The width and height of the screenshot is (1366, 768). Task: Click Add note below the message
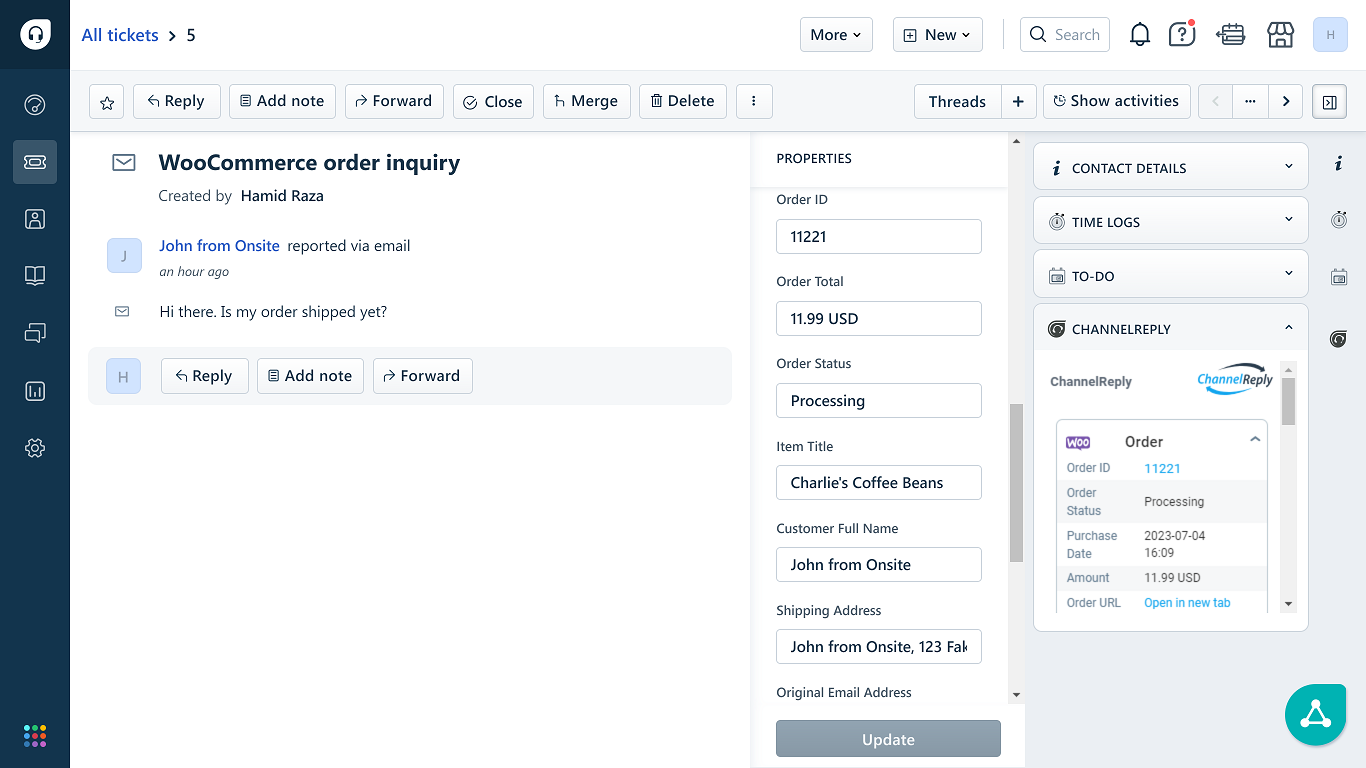point(310,376)
